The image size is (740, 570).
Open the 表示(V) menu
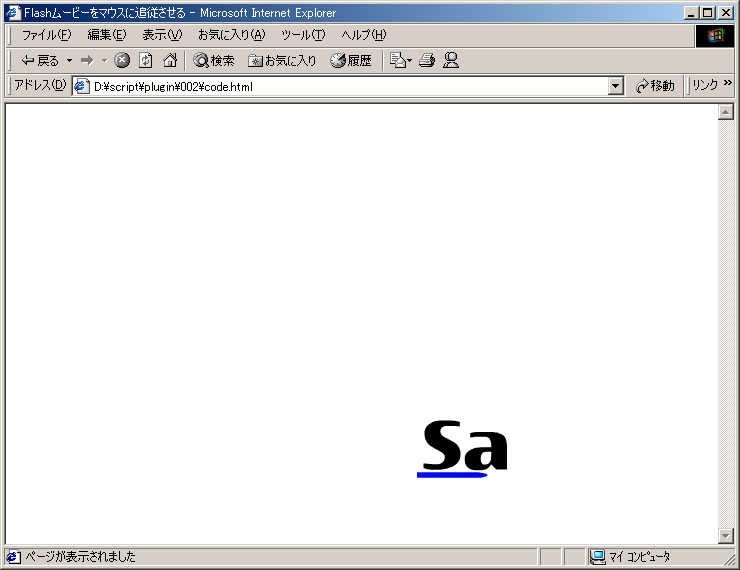(162, 35)
